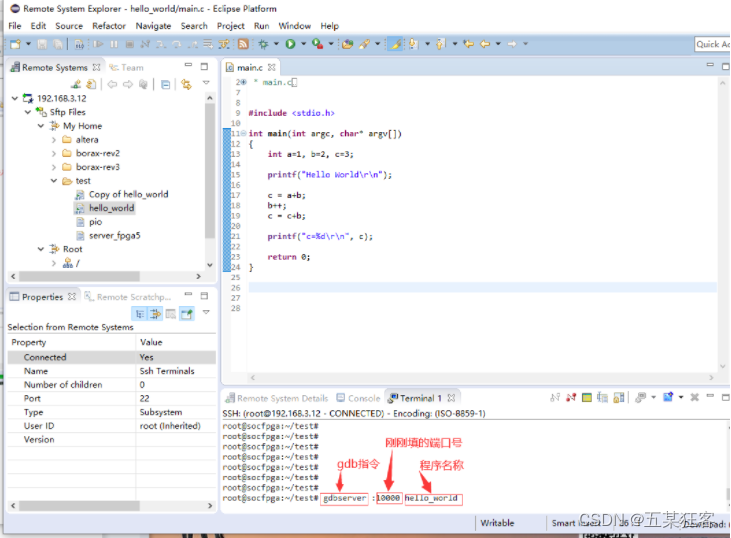
Task: Click the New wizard toolbar icon
Action: pos(16,44)
